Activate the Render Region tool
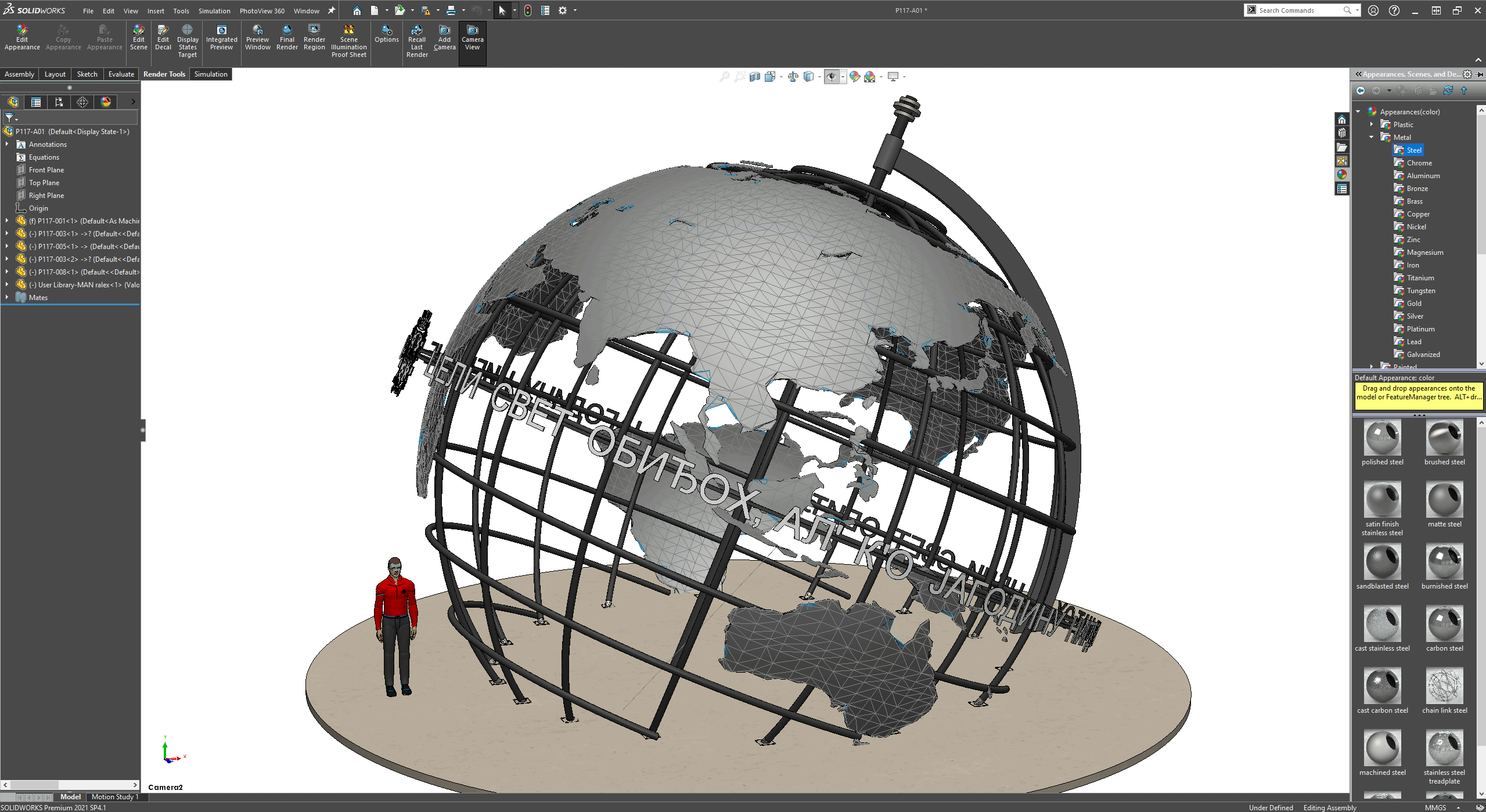Viewport: 1486px width, 812px height. pyautogui.click(x=314, y=38)
